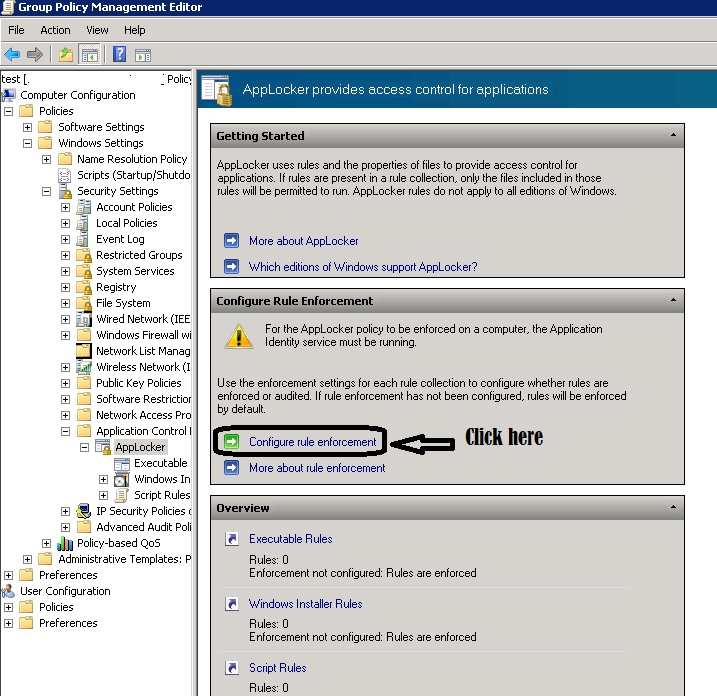Collapse the Policies node under Computer Configuration
Viewport: 717px width, 696px height.
click(9, 111)
